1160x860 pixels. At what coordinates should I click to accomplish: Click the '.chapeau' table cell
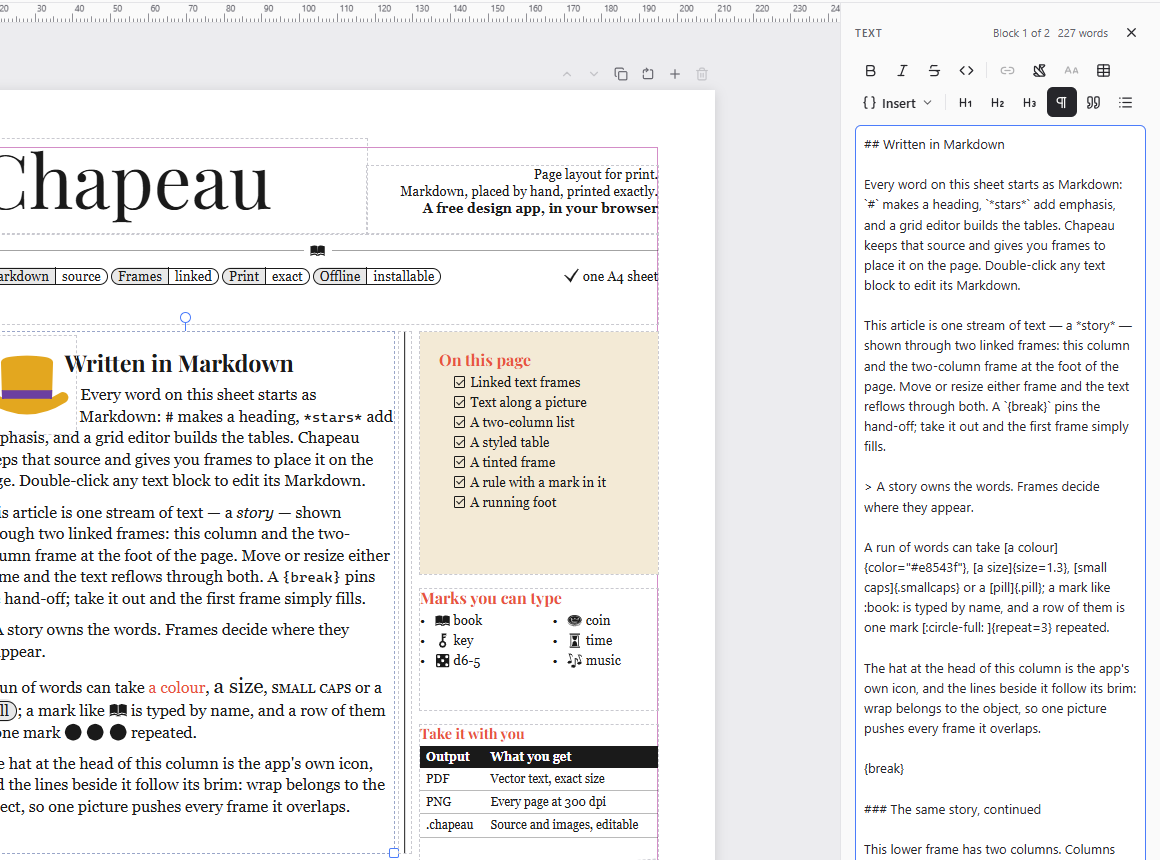[450, 824]
